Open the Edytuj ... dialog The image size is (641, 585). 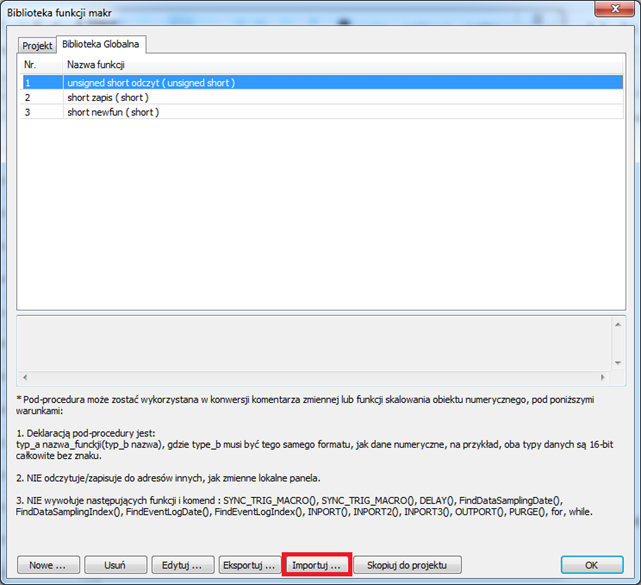pyautogui.click(x=183, y=565)
